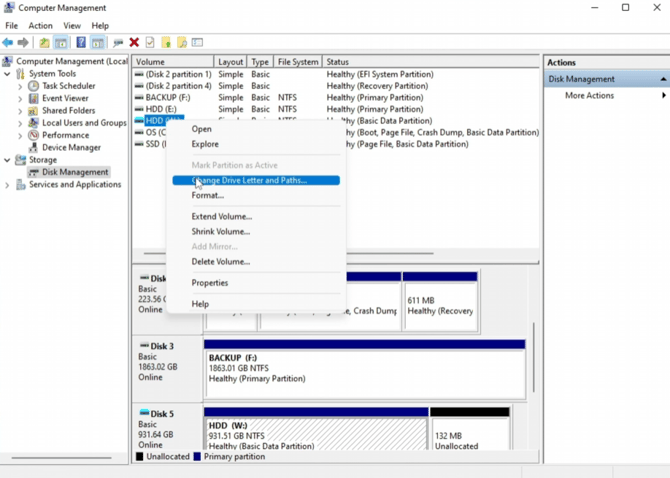
Task: Open the Action menu in menu bar
Action: tap(40, 26)
